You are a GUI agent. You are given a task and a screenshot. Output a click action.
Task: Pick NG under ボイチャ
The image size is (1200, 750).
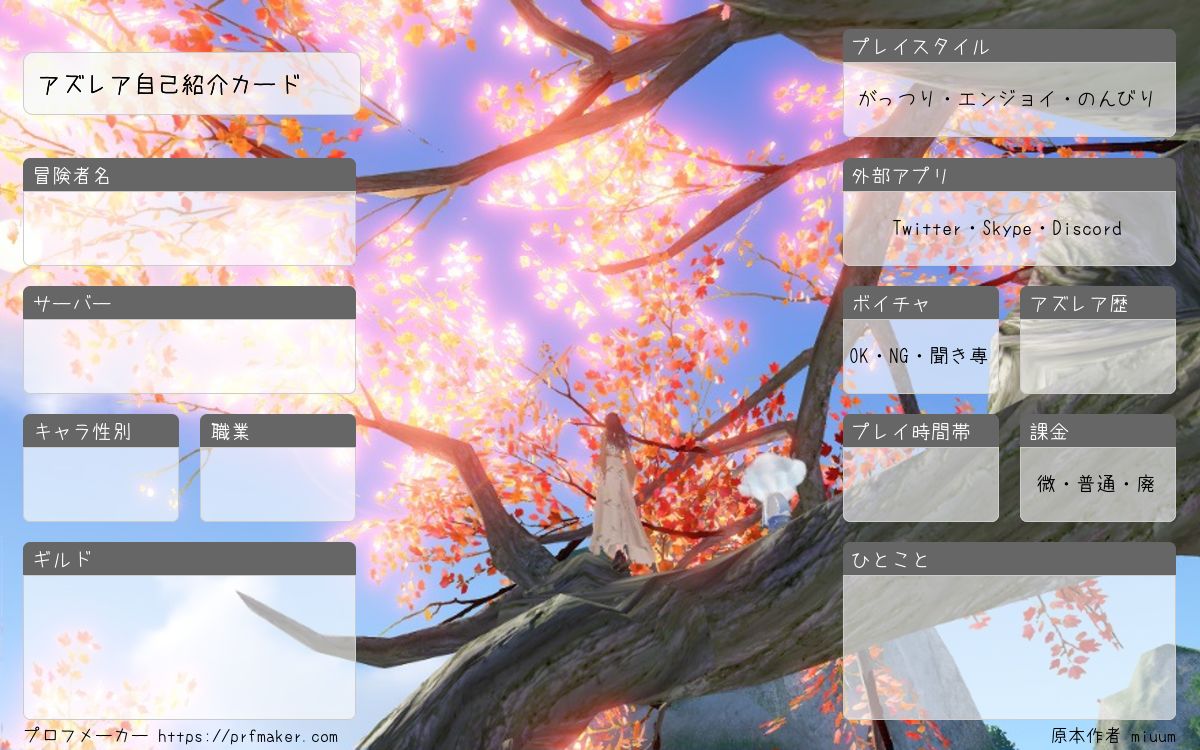(899, 356)
